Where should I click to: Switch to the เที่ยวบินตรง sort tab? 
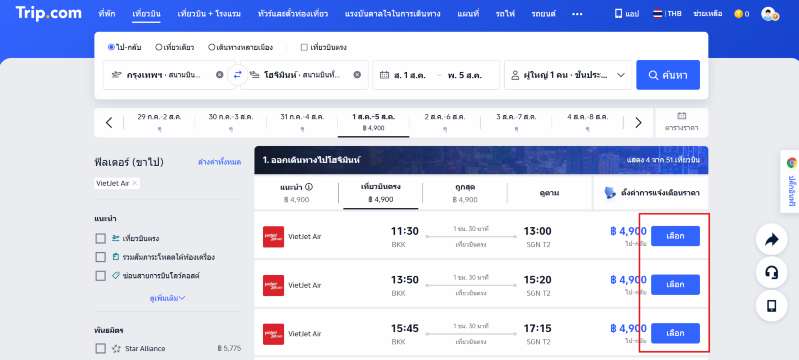pyautogui.click(x=381, y=193)
